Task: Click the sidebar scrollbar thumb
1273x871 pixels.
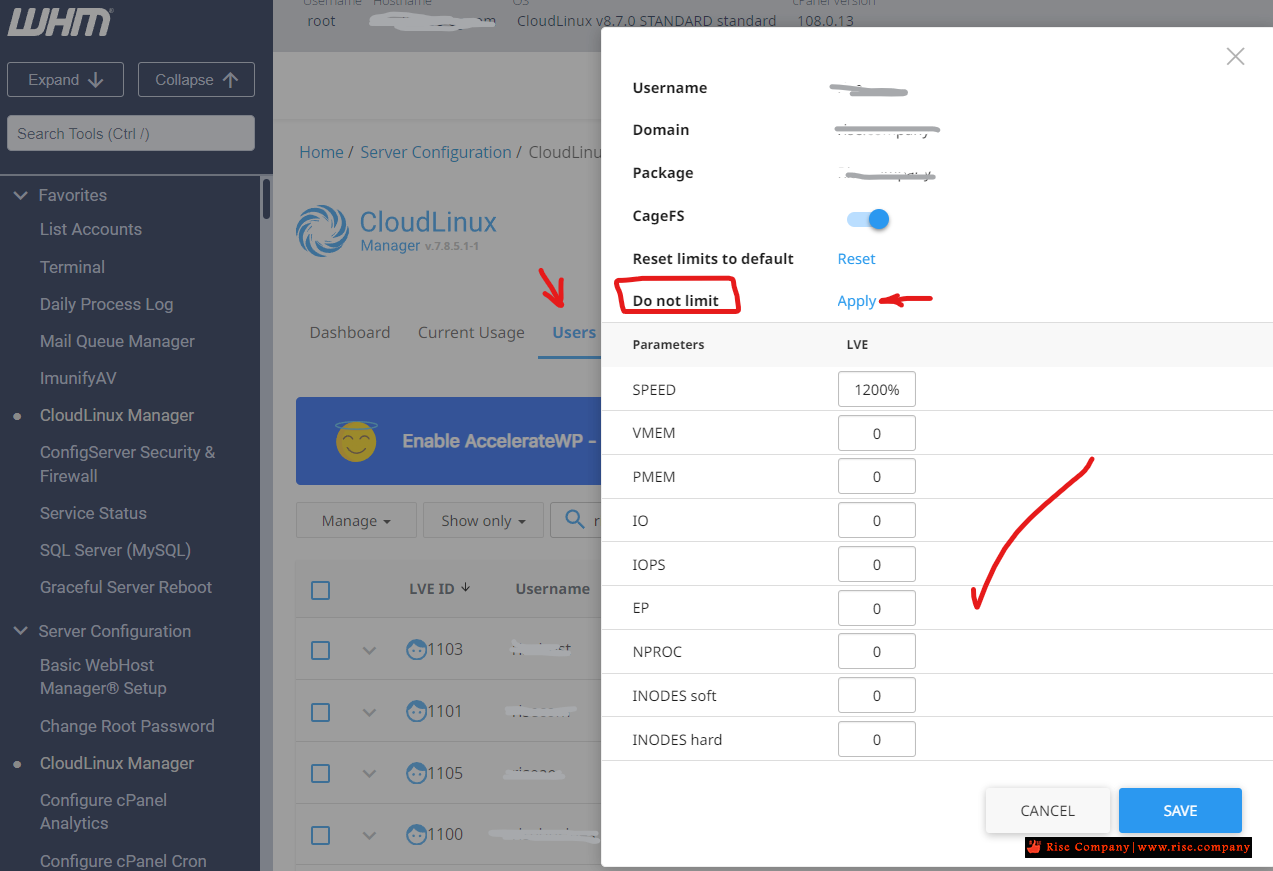Action: tap(266, 198)
